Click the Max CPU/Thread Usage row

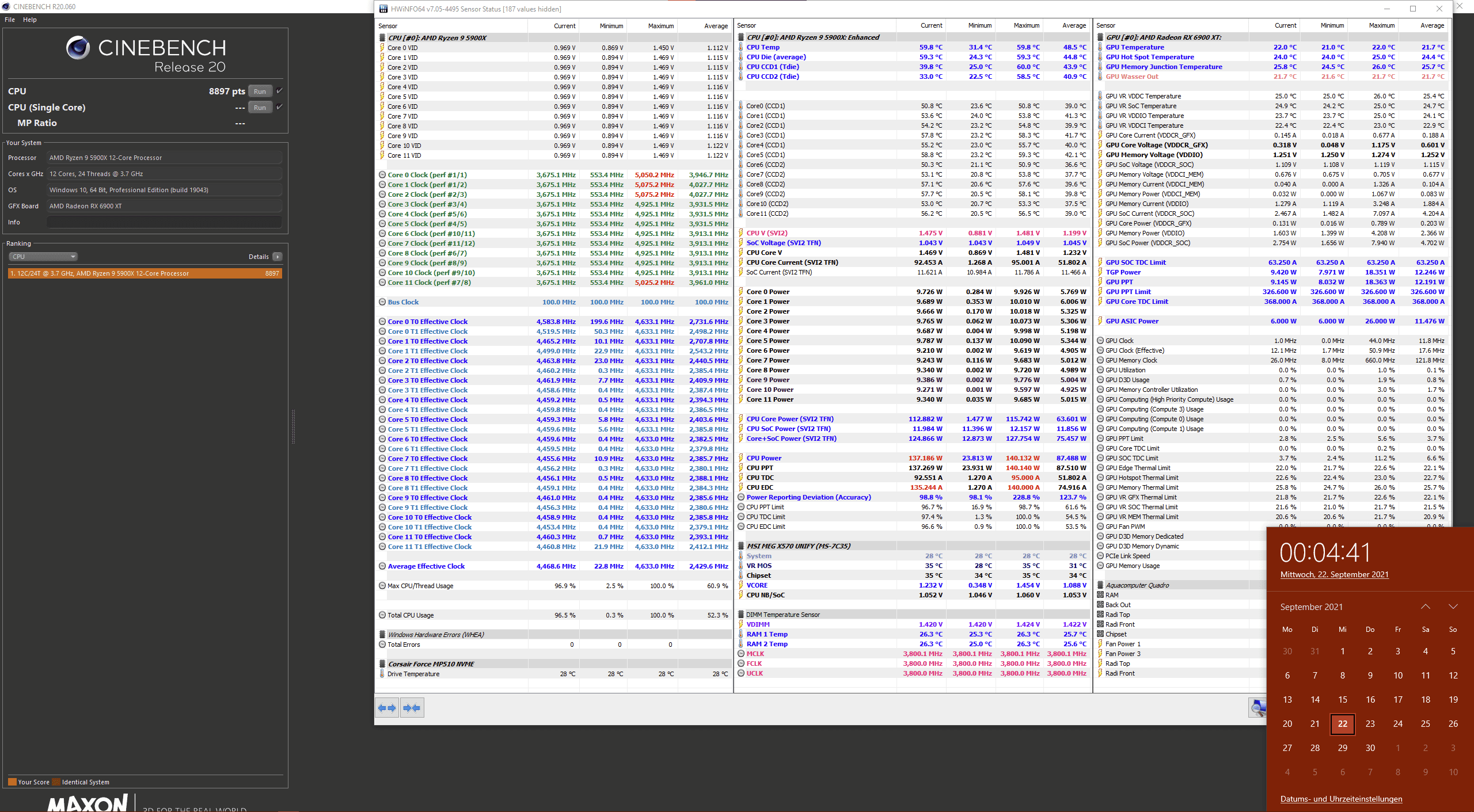(x=554, y=586)
